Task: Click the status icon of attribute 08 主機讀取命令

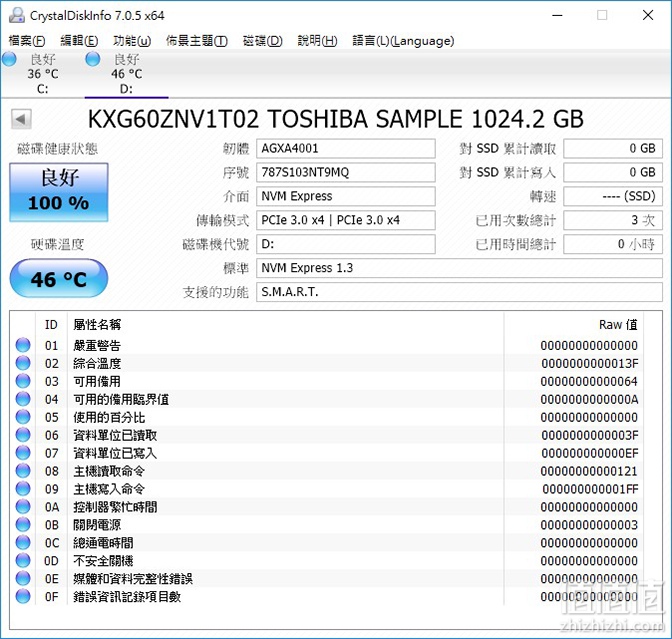Action: [23, 471]
